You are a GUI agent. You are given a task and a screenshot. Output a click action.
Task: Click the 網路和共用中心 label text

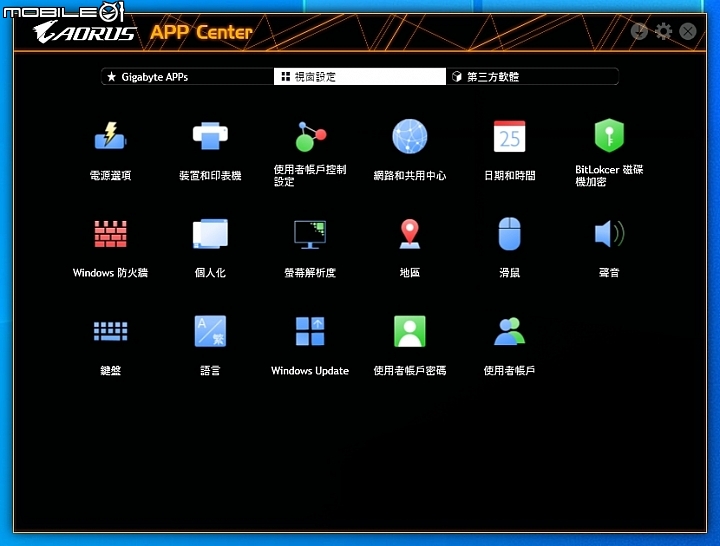(410, 175)
